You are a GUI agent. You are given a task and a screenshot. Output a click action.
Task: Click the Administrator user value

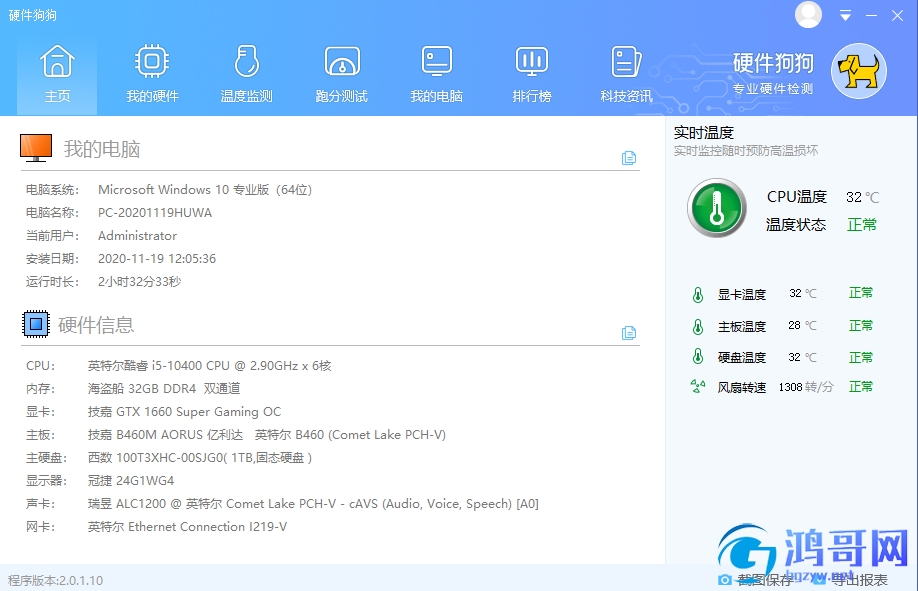[x=137, y=235]
